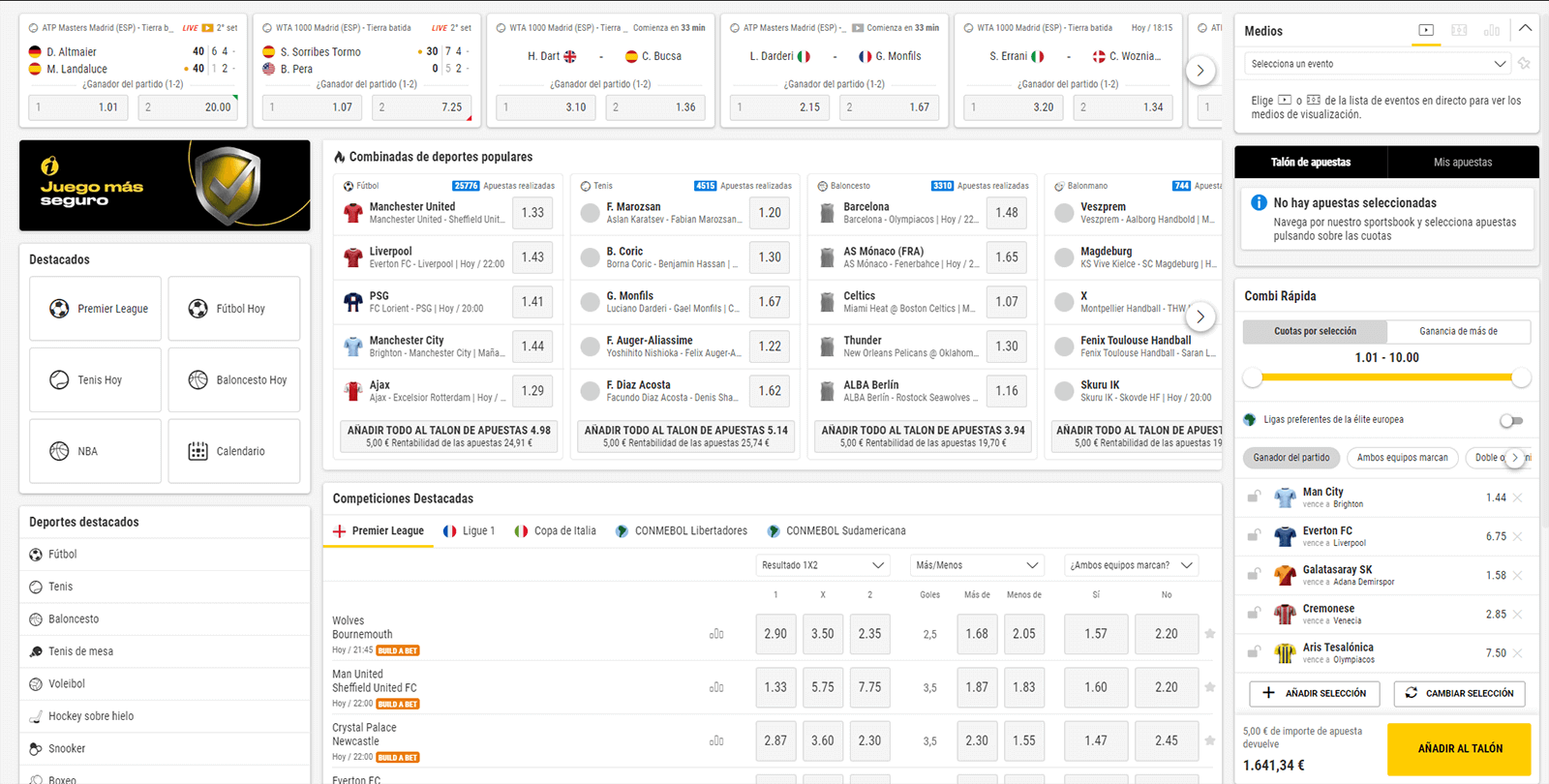Open the 'Resultado 1X2' market dropdown
The height and width of the screenshot is (784, 1549).
pos(823,565)
